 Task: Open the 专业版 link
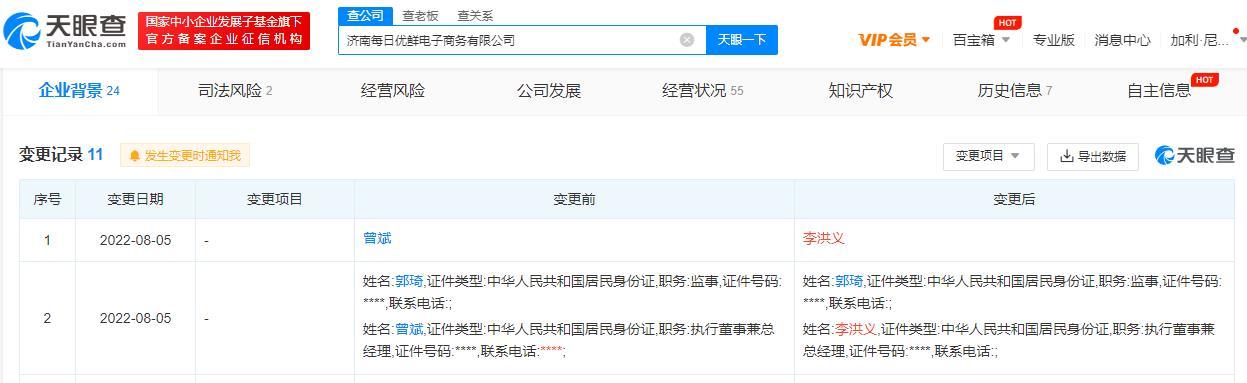1053,40
